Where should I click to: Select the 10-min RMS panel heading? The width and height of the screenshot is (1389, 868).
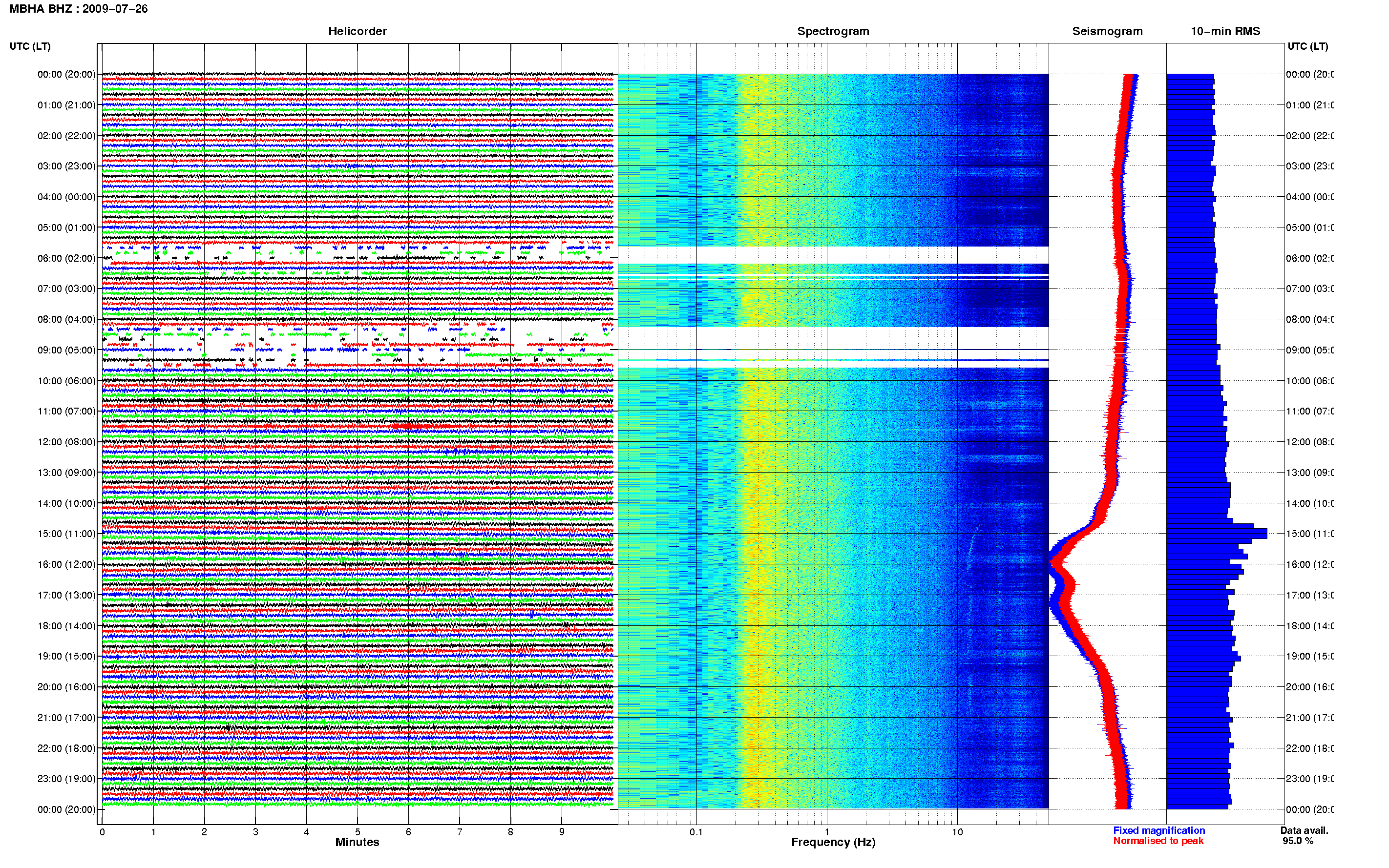pyautogui.click(x=1225, y=31)
